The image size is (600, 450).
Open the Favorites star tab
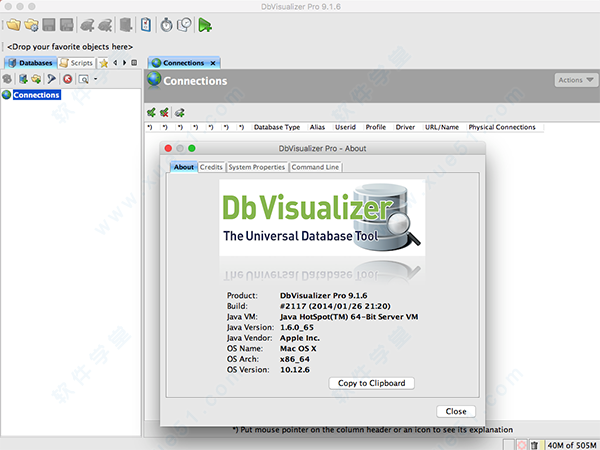click(103, 63)
